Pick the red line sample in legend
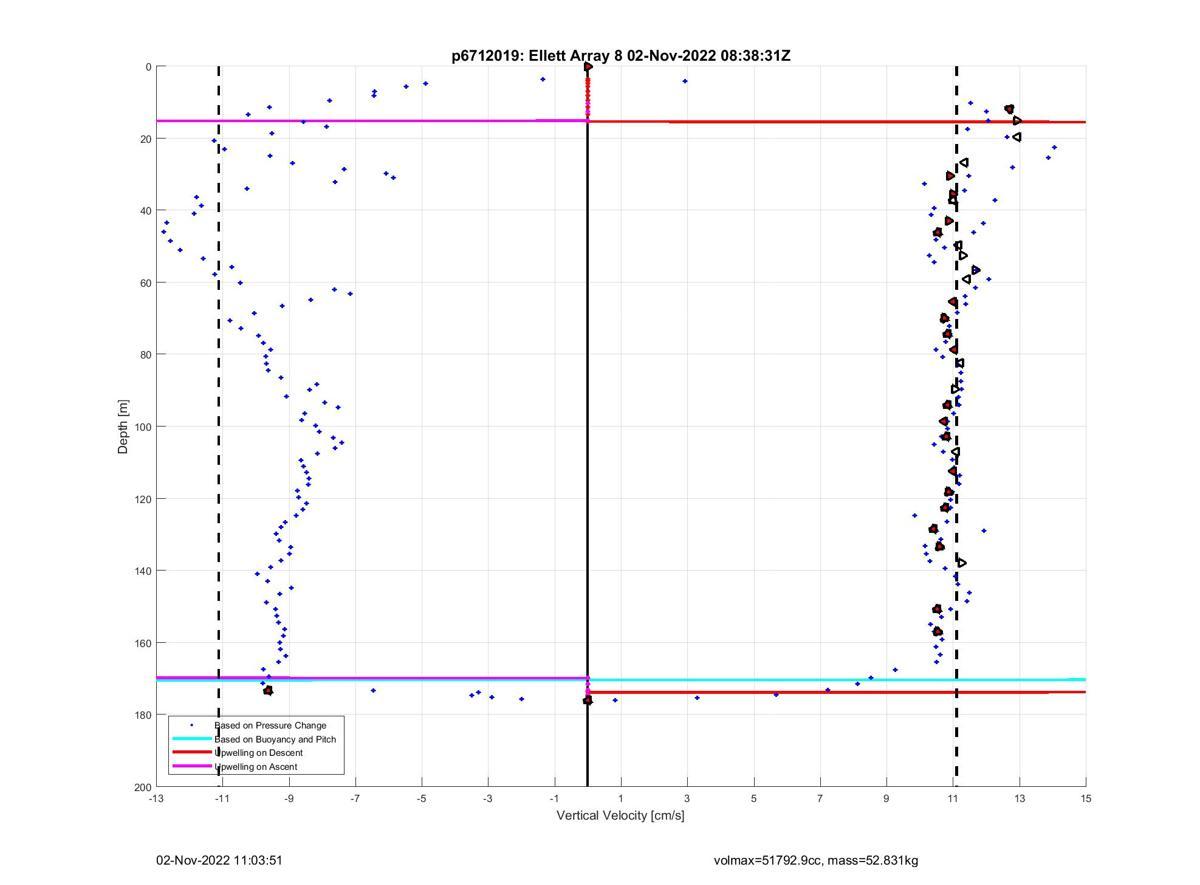 pyautogui.click(x=192, y=753)
